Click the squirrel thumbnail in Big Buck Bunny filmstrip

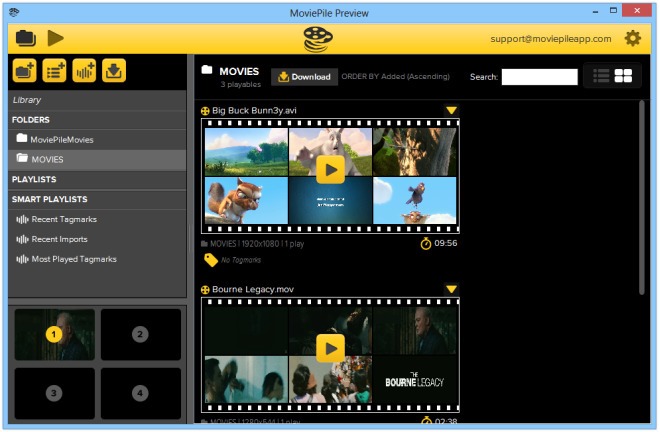[x=246, y=200]
